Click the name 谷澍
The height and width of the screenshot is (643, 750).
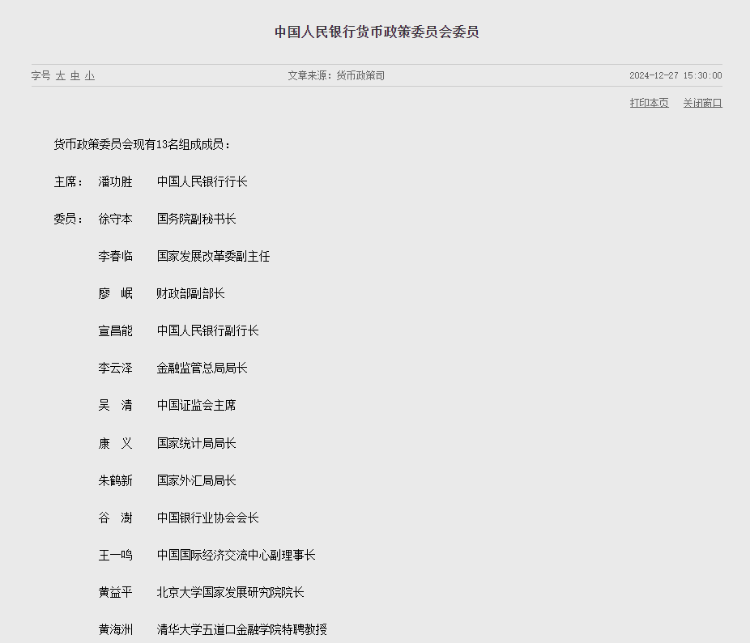[115, 518]
